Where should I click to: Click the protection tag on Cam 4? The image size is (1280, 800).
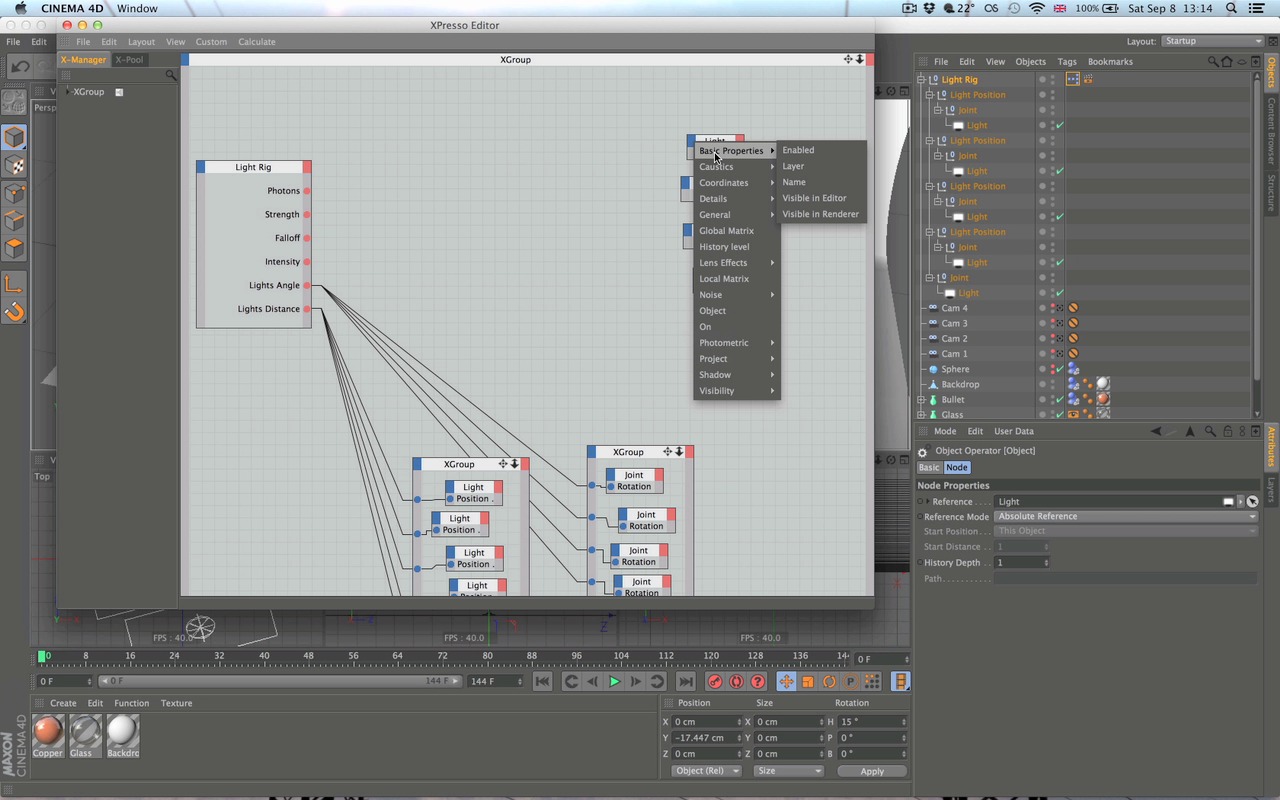click(x=1073, y=308)
